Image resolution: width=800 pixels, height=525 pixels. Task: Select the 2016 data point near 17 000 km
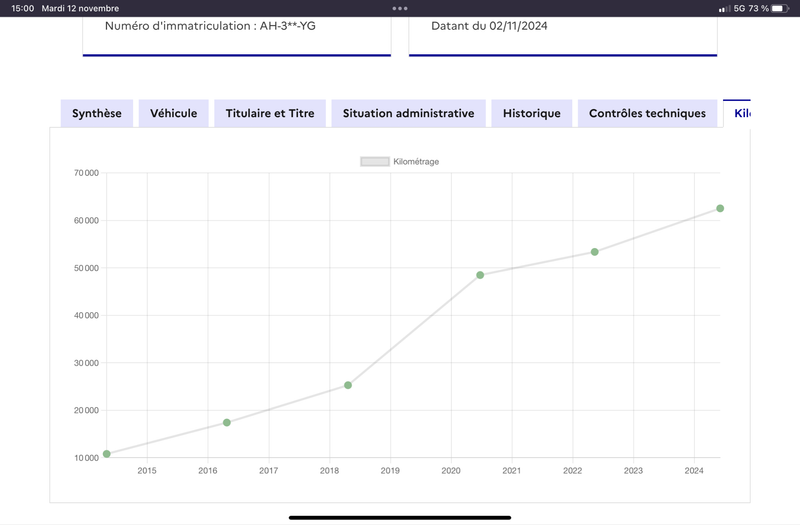[227, 422]
